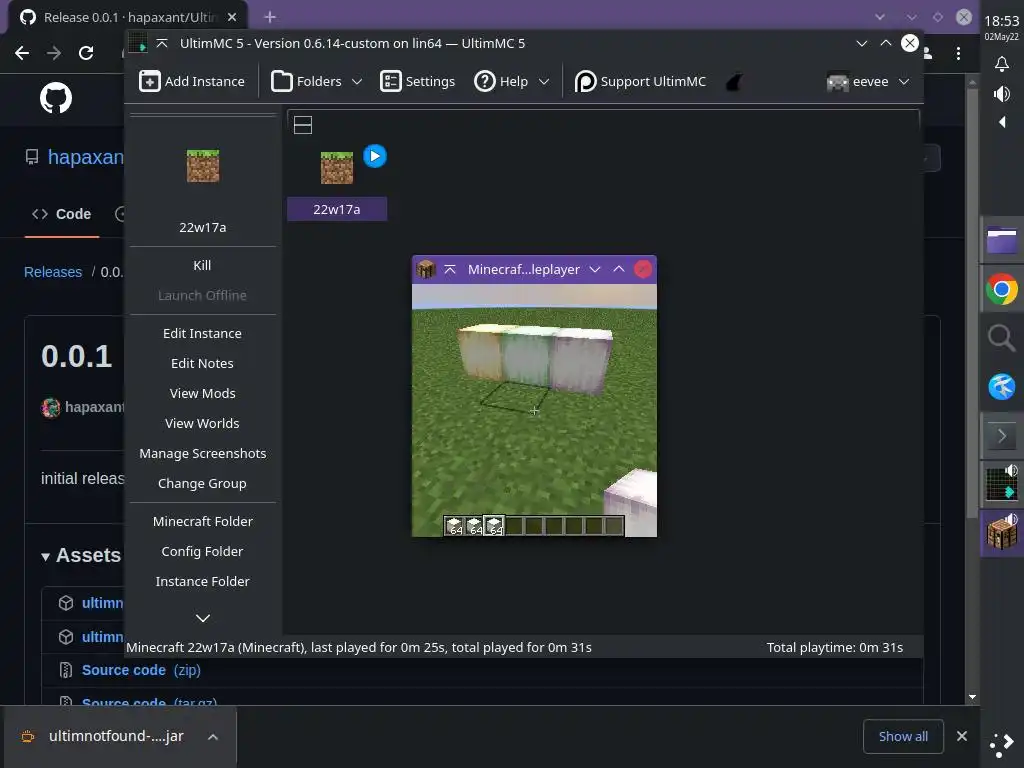
Task: Expand the ultimnotfound jar download options
Action: 212,737
